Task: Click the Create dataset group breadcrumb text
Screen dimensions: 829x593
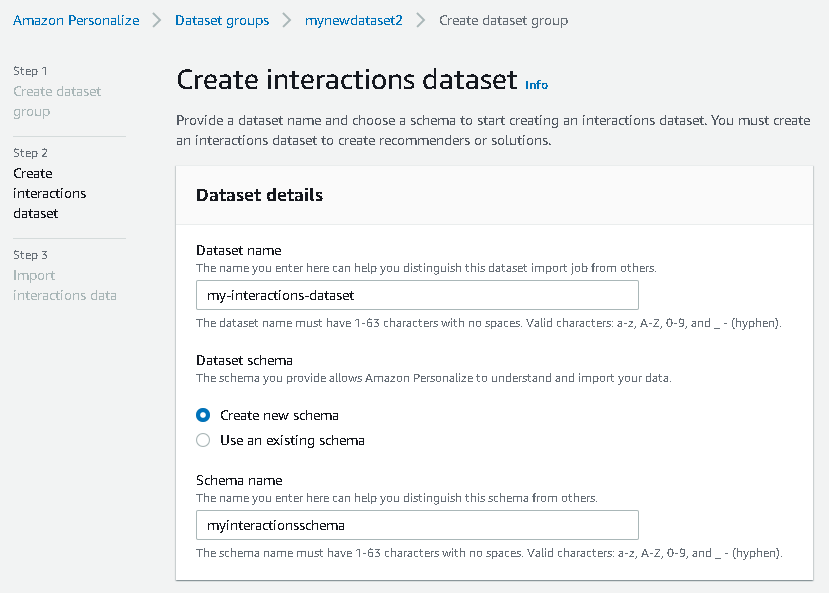Action: tap(503, 20)
